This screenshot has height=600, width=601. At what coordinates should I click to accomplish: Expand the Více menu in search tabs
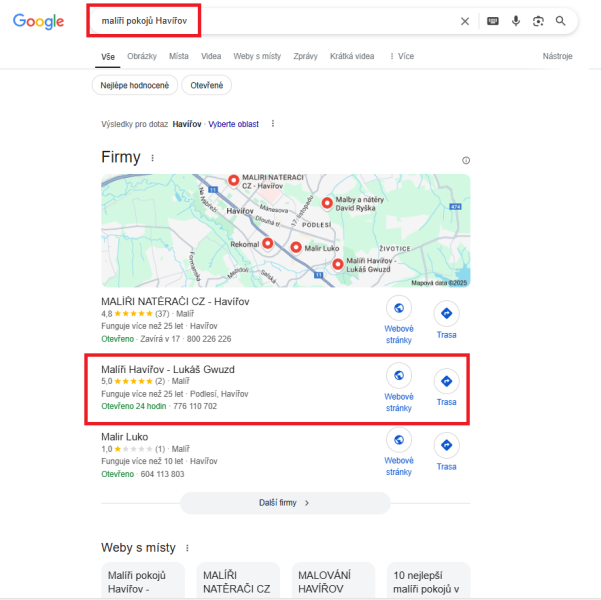[x=402, y=56]
